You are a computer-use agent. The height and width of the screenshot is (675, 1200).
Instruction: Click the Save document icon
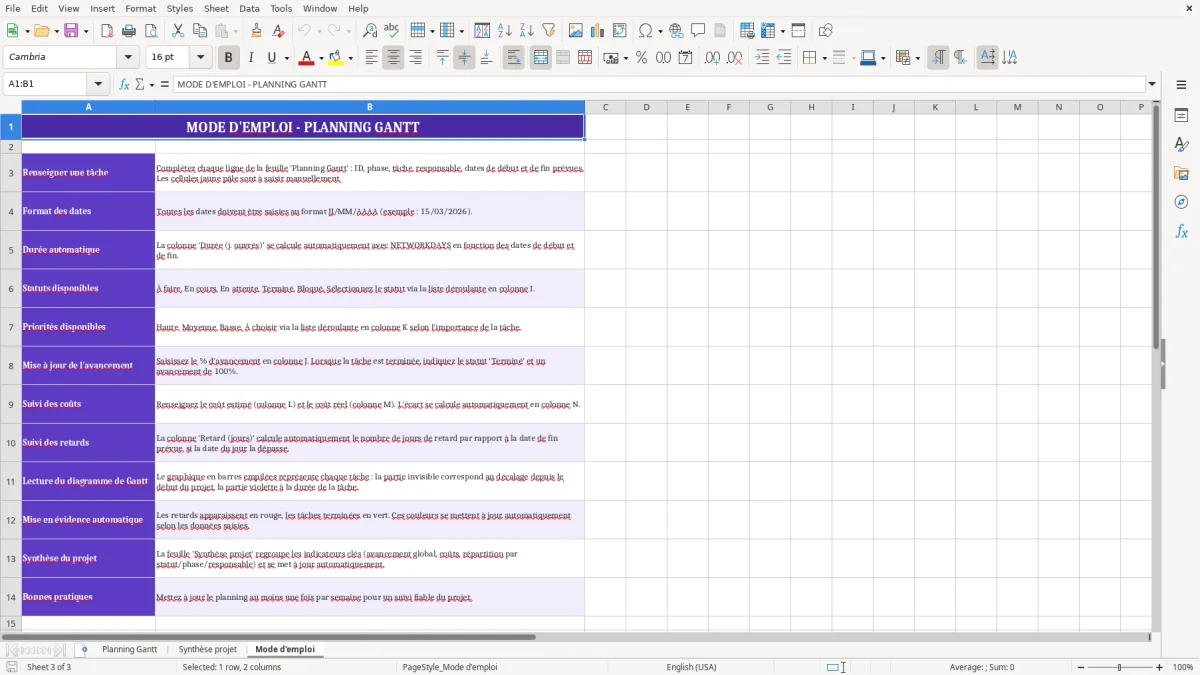(71, 31)
